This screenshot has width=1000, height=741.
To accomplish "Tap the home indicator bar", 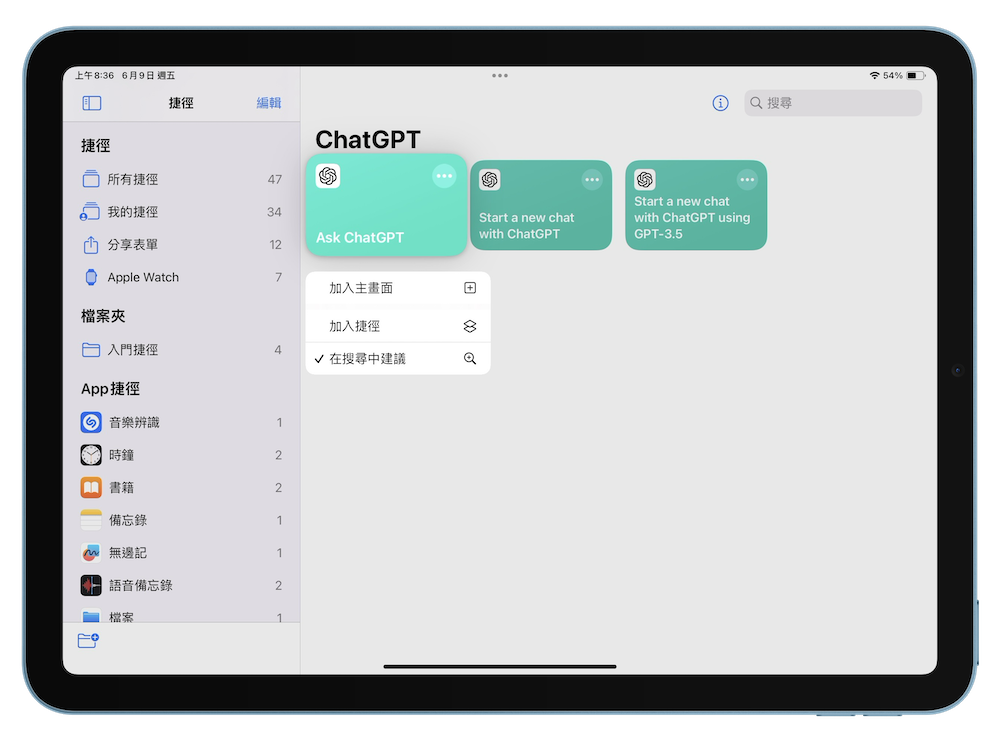I will click(x=500, y=666).
